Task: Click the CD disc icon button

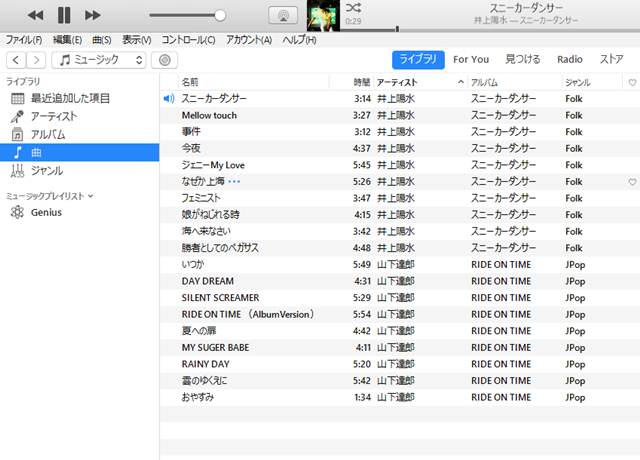Action: pyautogui.click(x=164, y=60)
